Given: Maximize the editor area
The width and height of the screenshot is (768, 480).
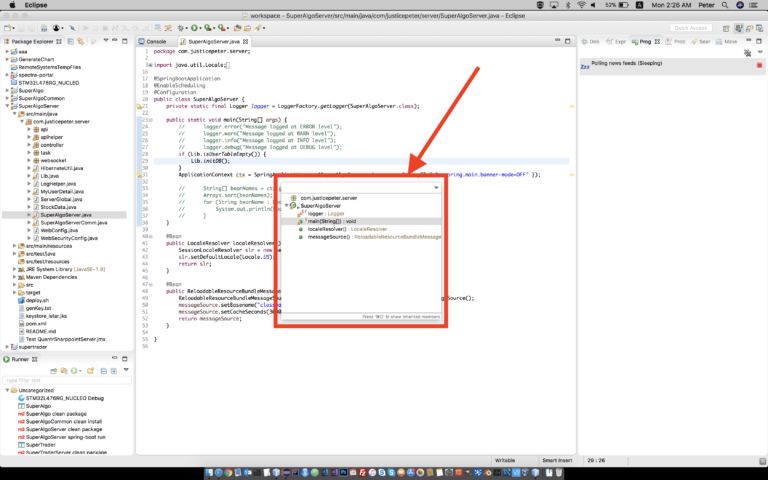Looking at the screenshot, I should 568,41.
